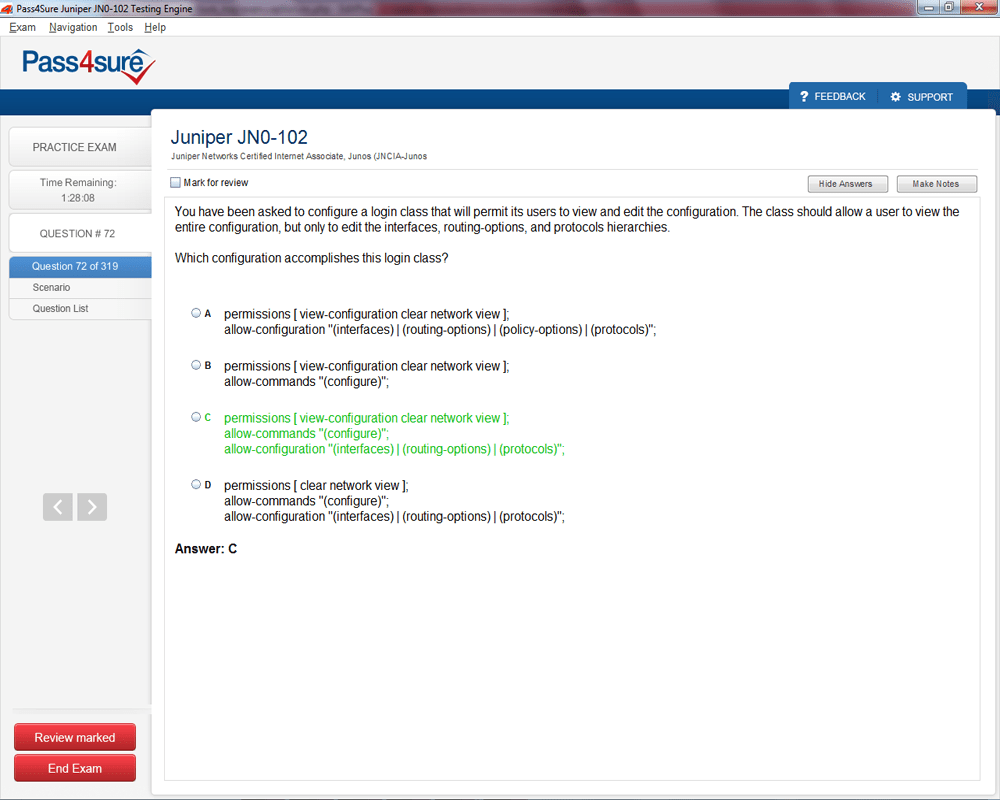Click the app icon in title bar

pyautogui.click(x=8, y=8)
